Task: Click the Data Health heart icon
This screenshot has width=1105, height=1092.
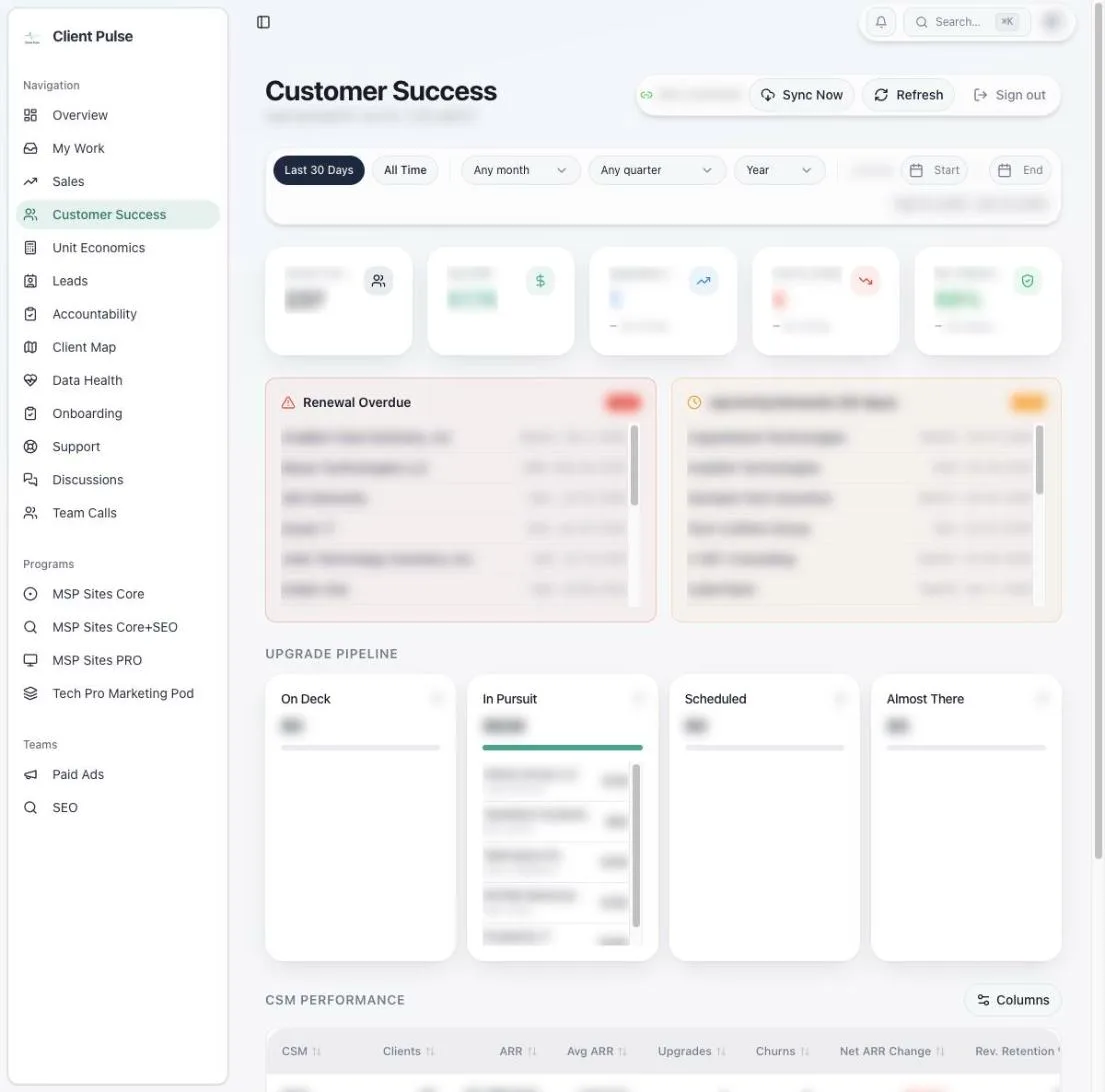Action: tap(30, 380)
